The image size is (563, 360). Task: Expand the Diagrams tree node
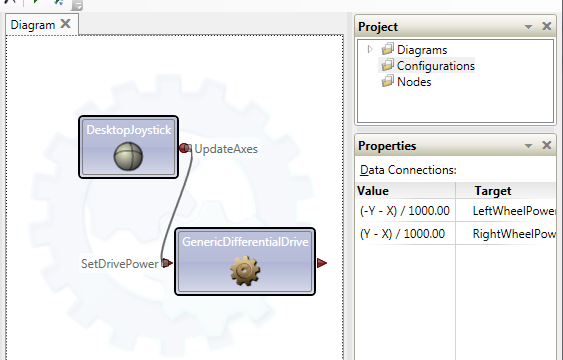(370, 49)
